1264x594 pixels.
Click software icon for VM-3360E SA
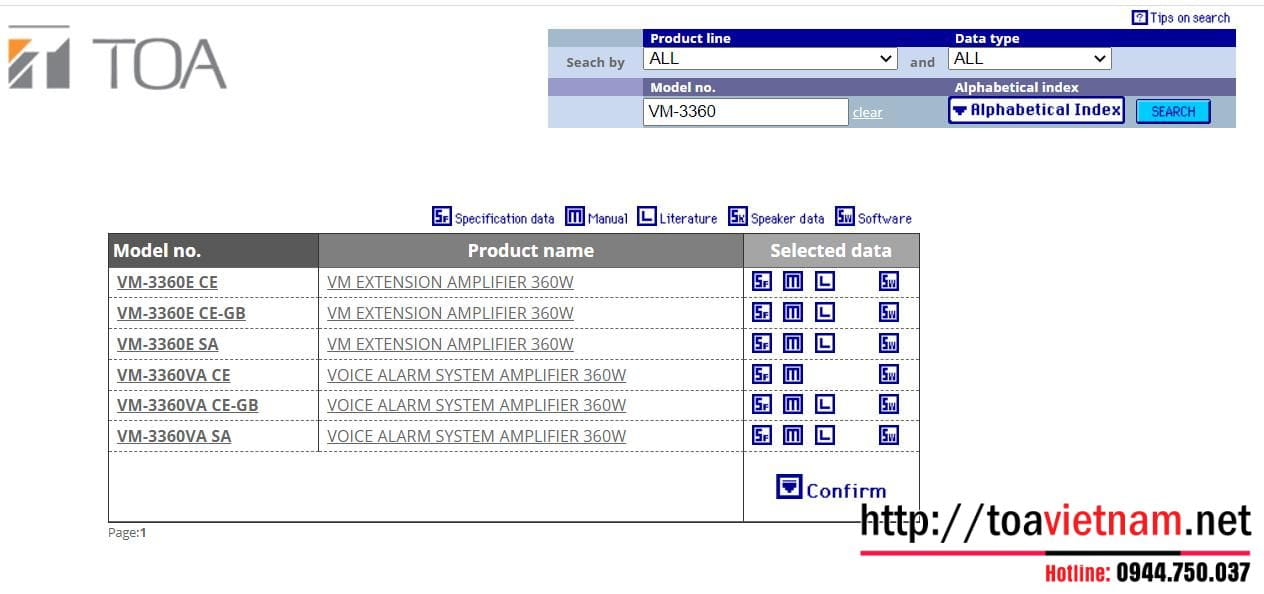click(889, 344)
